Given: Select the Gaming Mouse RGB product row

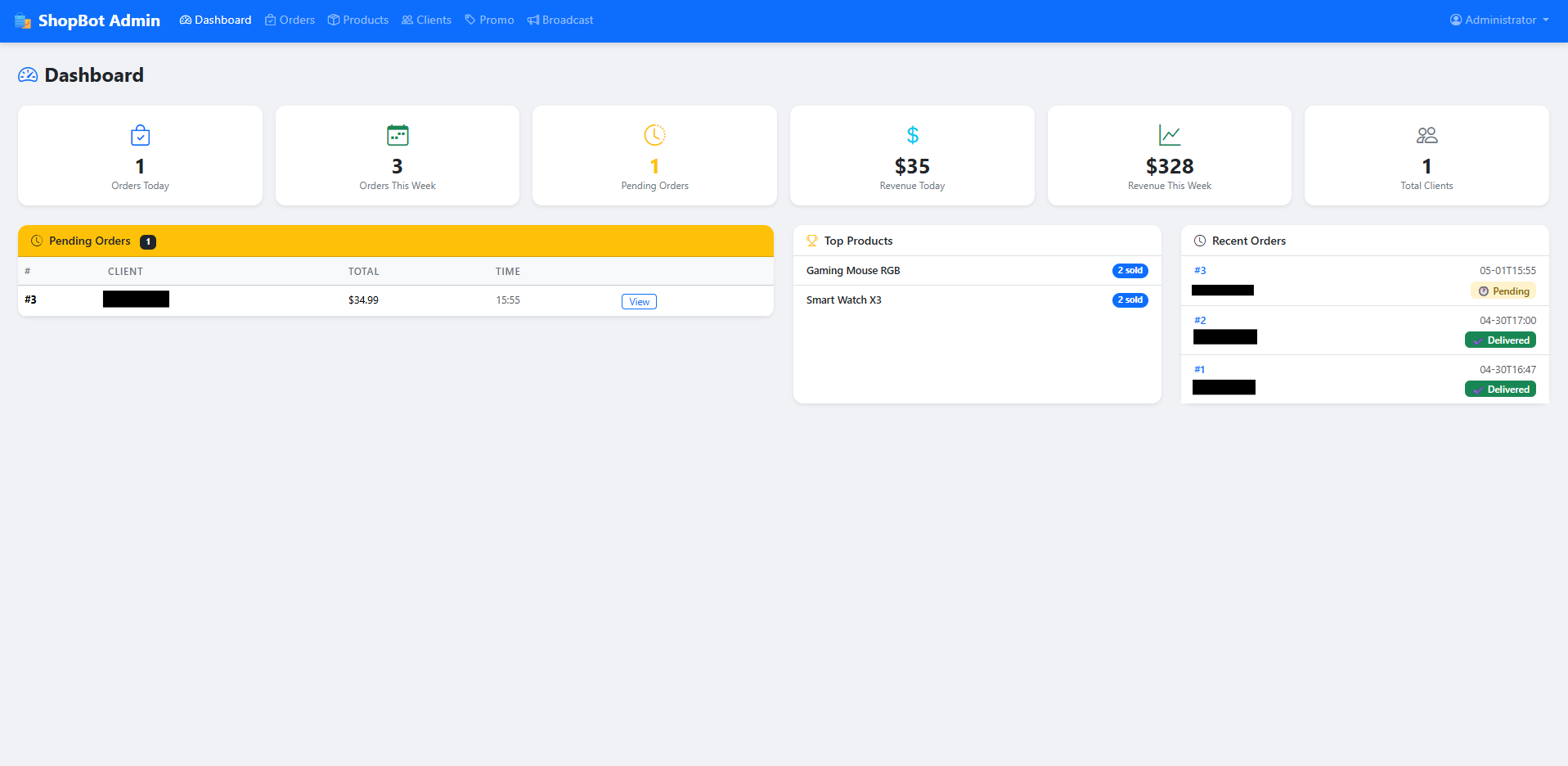Looking at the screenshot, I should (x=977, y=271).
